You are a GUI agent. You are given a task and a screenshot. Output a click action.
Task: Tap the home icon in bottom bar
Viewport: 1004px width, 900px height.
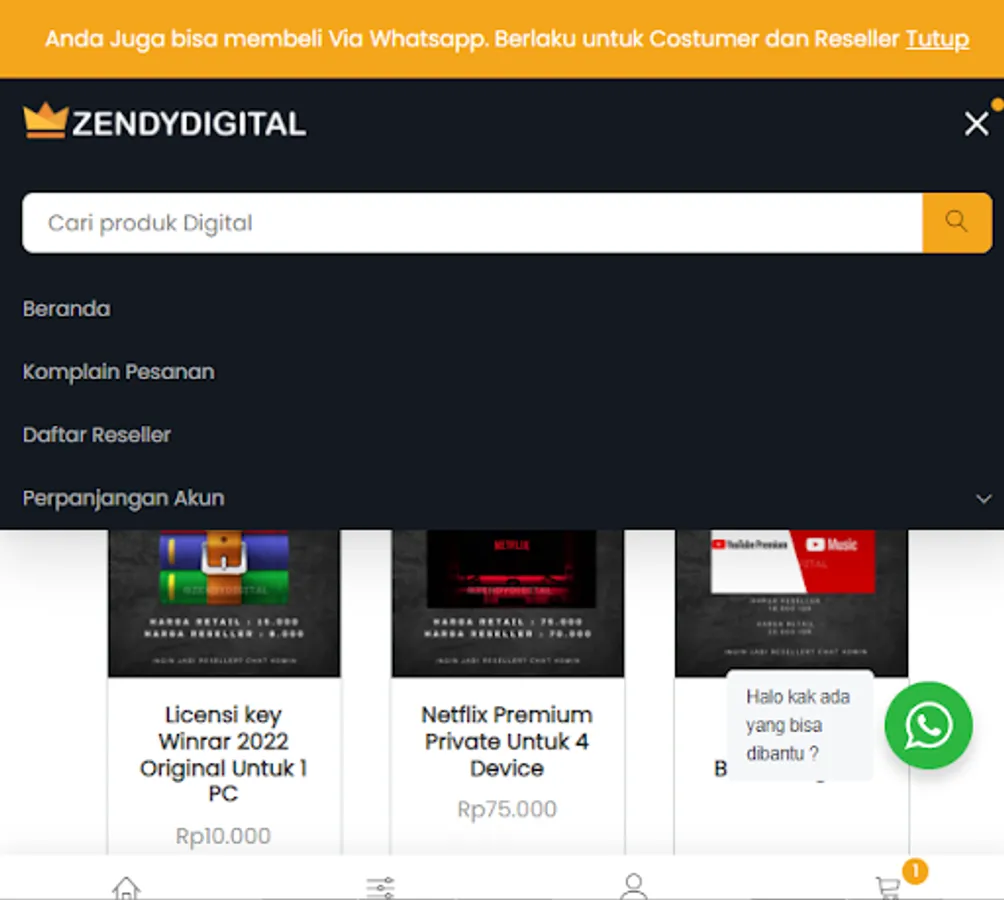[x=126, y=887]
